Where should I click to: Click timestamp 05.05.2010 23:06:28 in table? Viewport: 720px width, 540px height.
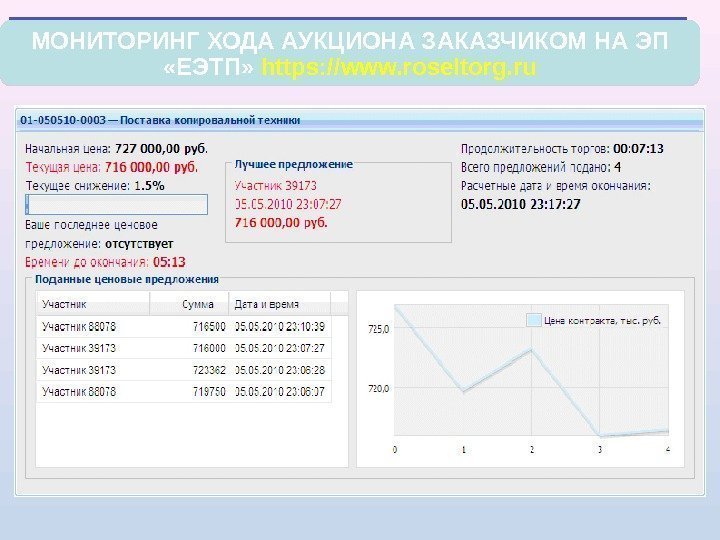click(x=280, y=370)
